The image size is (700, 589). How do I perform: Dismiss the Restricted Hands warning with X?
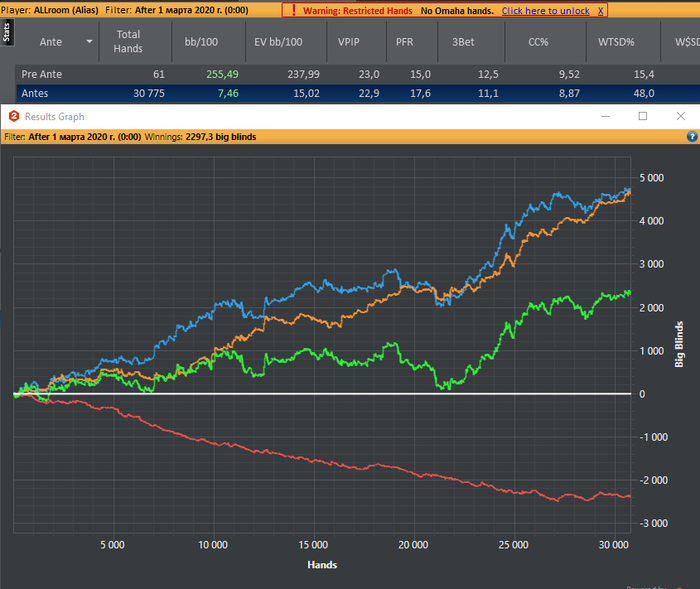[600, 11]
